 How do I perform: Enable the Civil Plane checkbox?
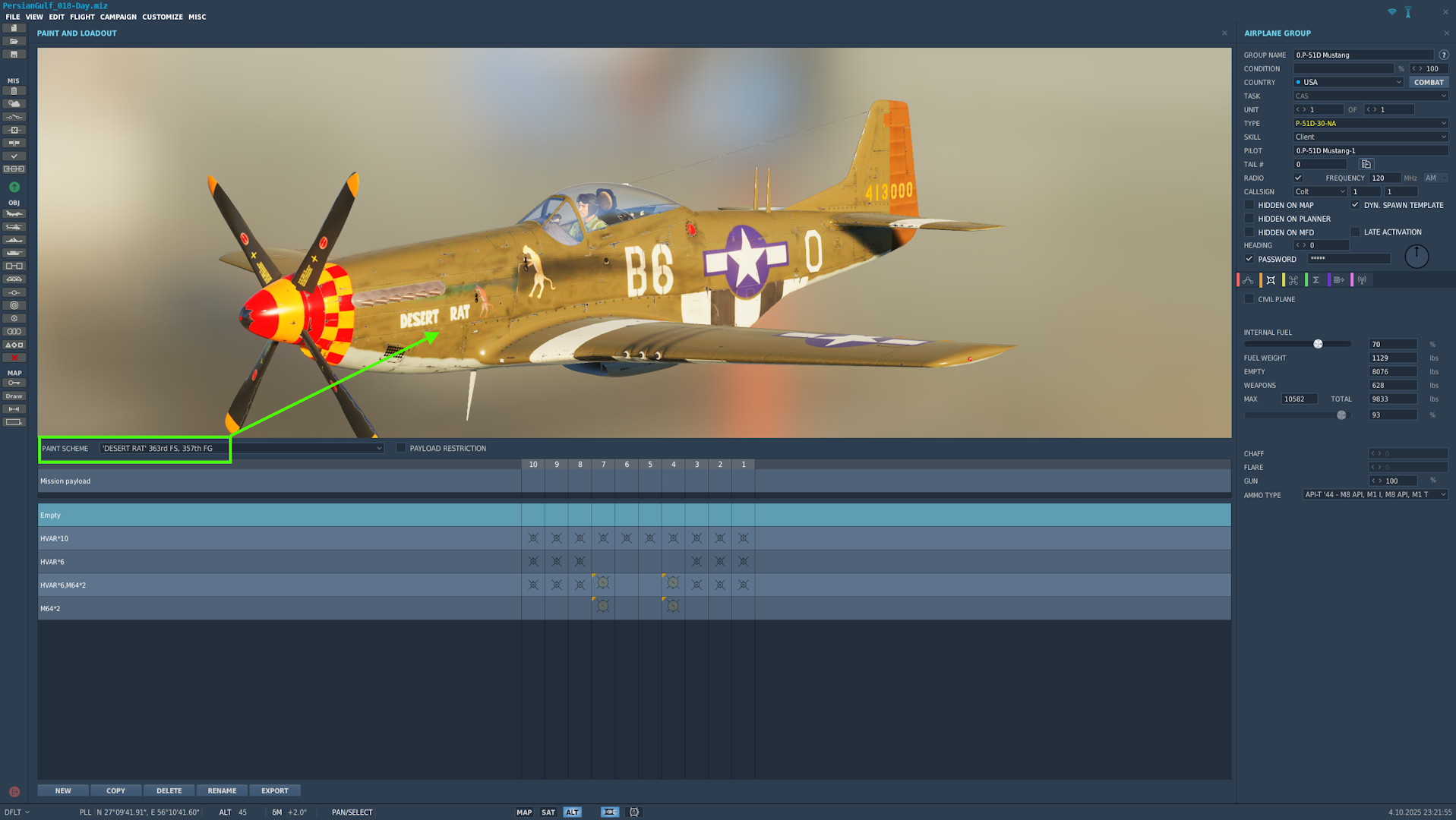tap(1249, 299)
